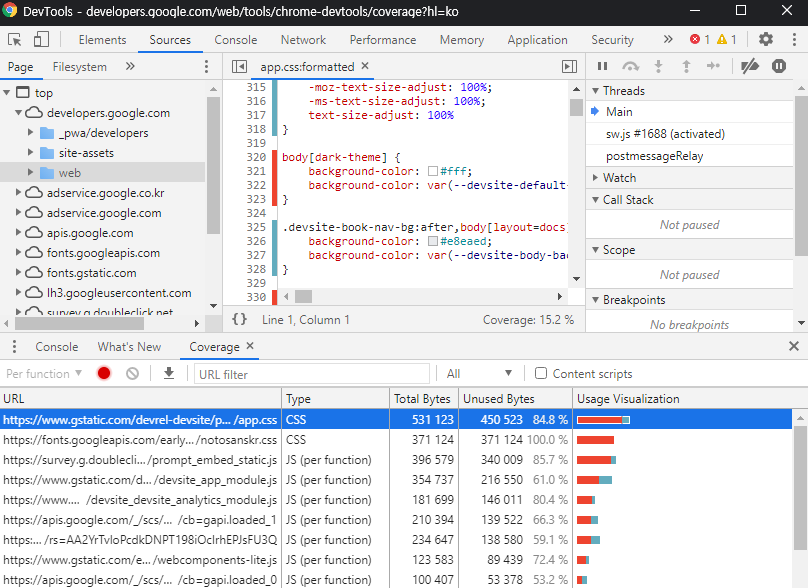
Task: Click the yellow warning count indicator
Action: 727,39
